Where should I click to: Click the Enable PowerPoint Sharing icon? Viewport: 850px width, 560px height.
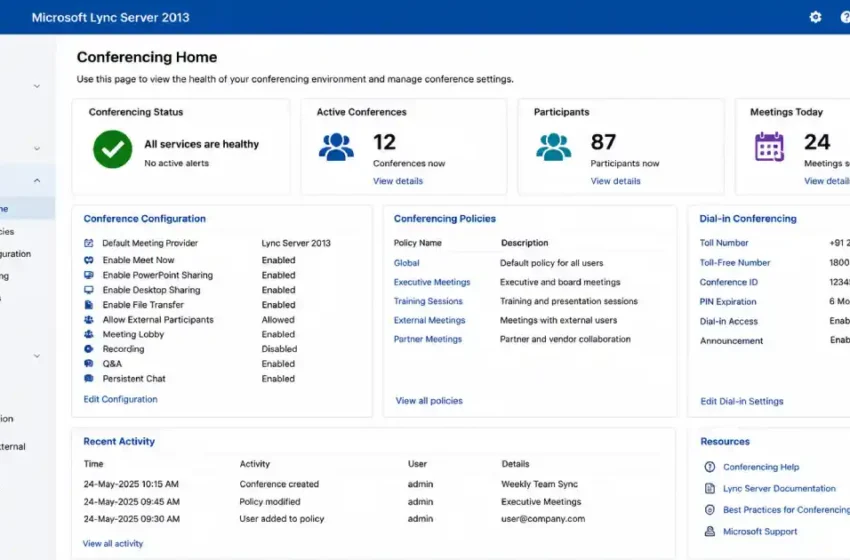pyautogui.click(x=89, y=275)
